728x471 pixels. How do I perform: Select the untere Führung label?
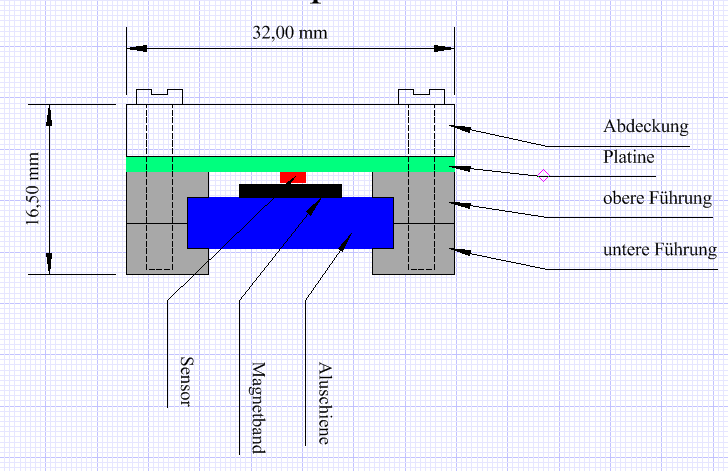pyautogui.click(x=660, y=250)
